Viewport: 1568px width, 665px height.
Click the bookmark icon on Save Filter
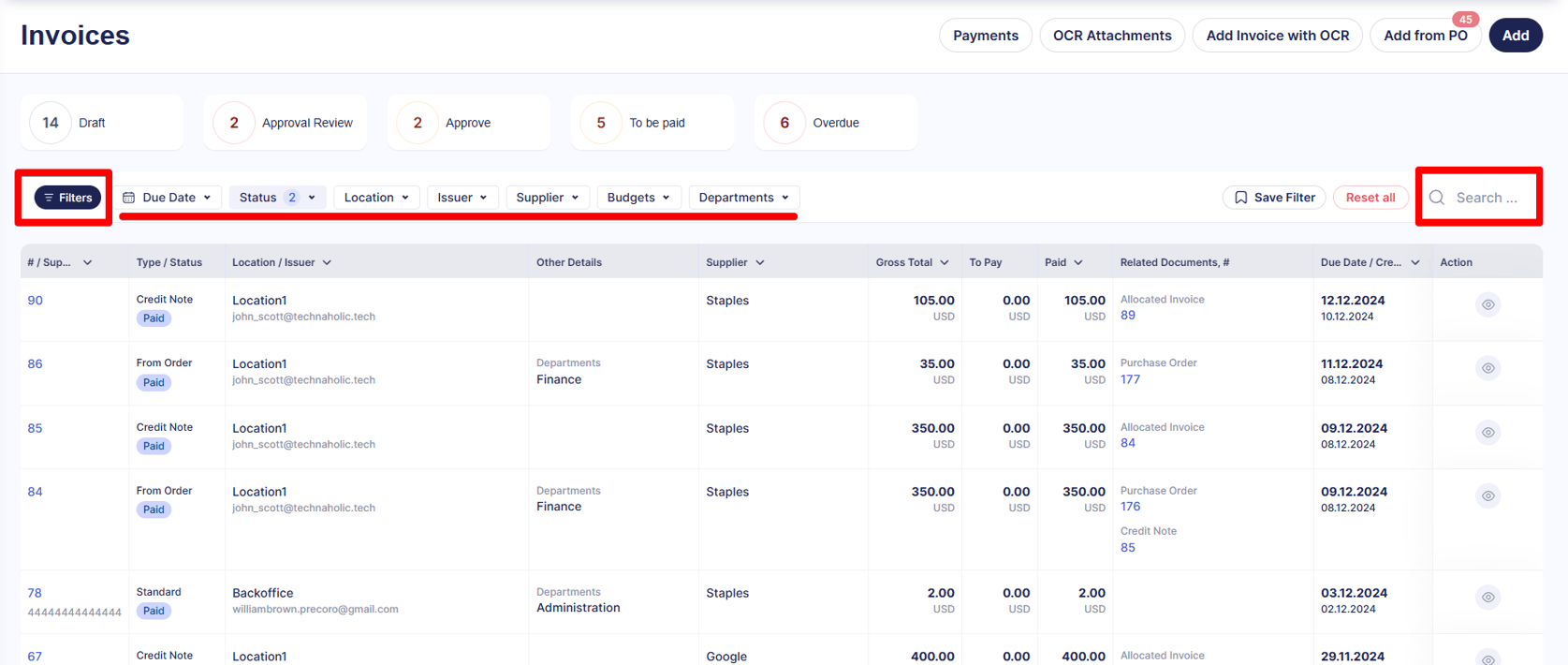tap(1240, 198)
